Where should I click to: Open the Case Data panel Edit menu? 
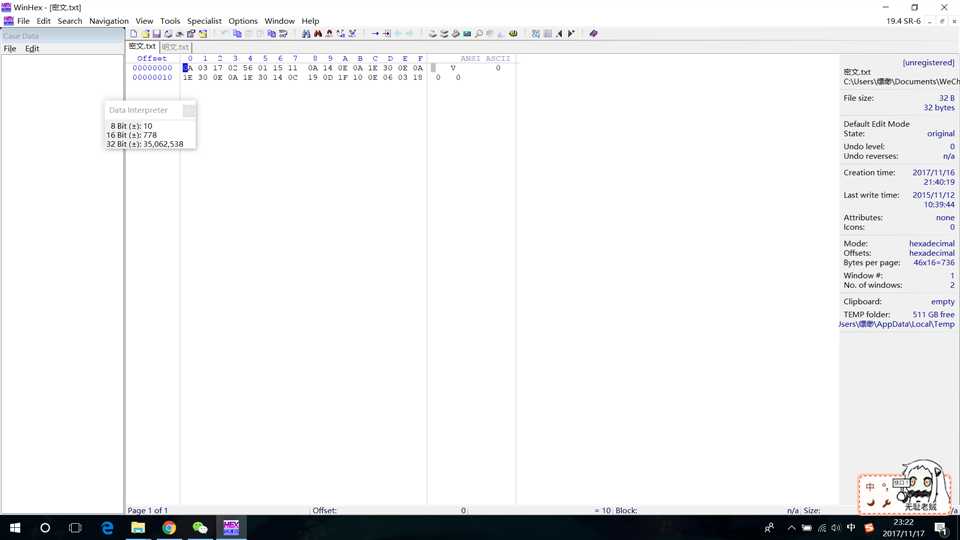[x=32, y=48]
